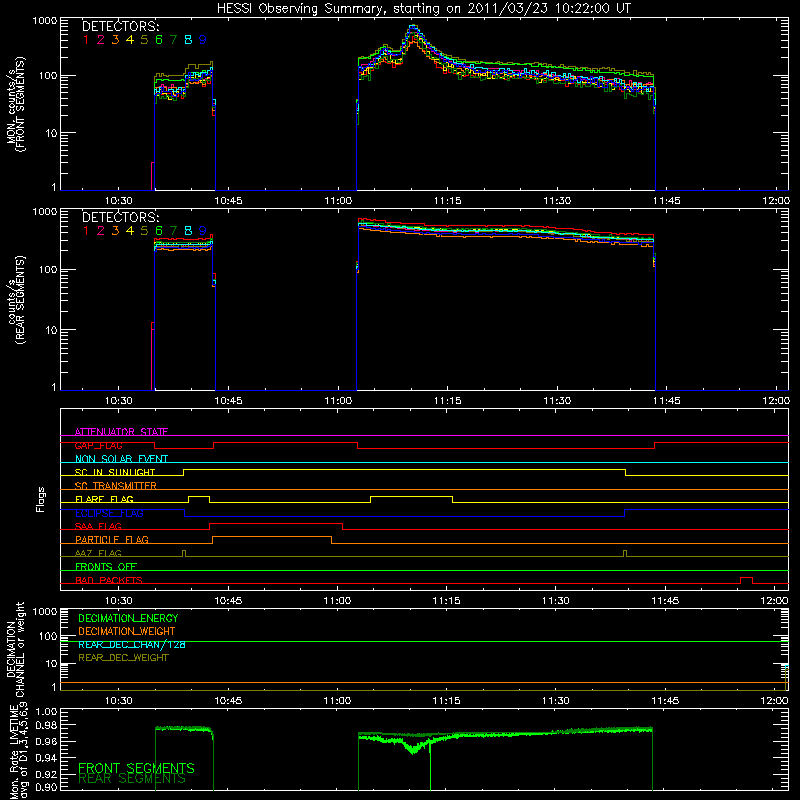Pick detector 6 in rear segments legend
This screenshot has width=800, height=800.
(159, 231)
